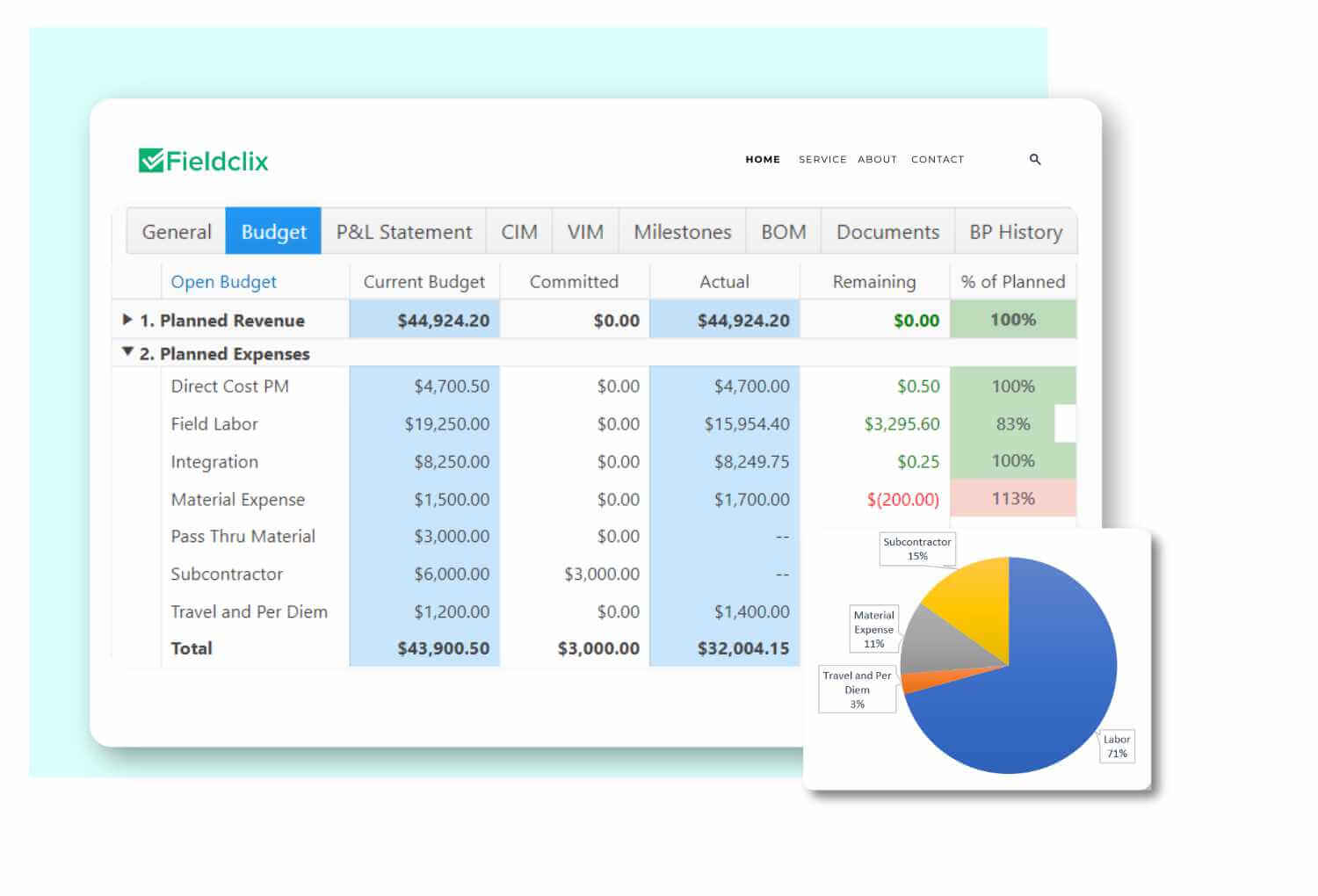Viewport: 1318px width, 896px height.
Task: Click the Material Expense 11% pie label
Action: click(873, 629)
